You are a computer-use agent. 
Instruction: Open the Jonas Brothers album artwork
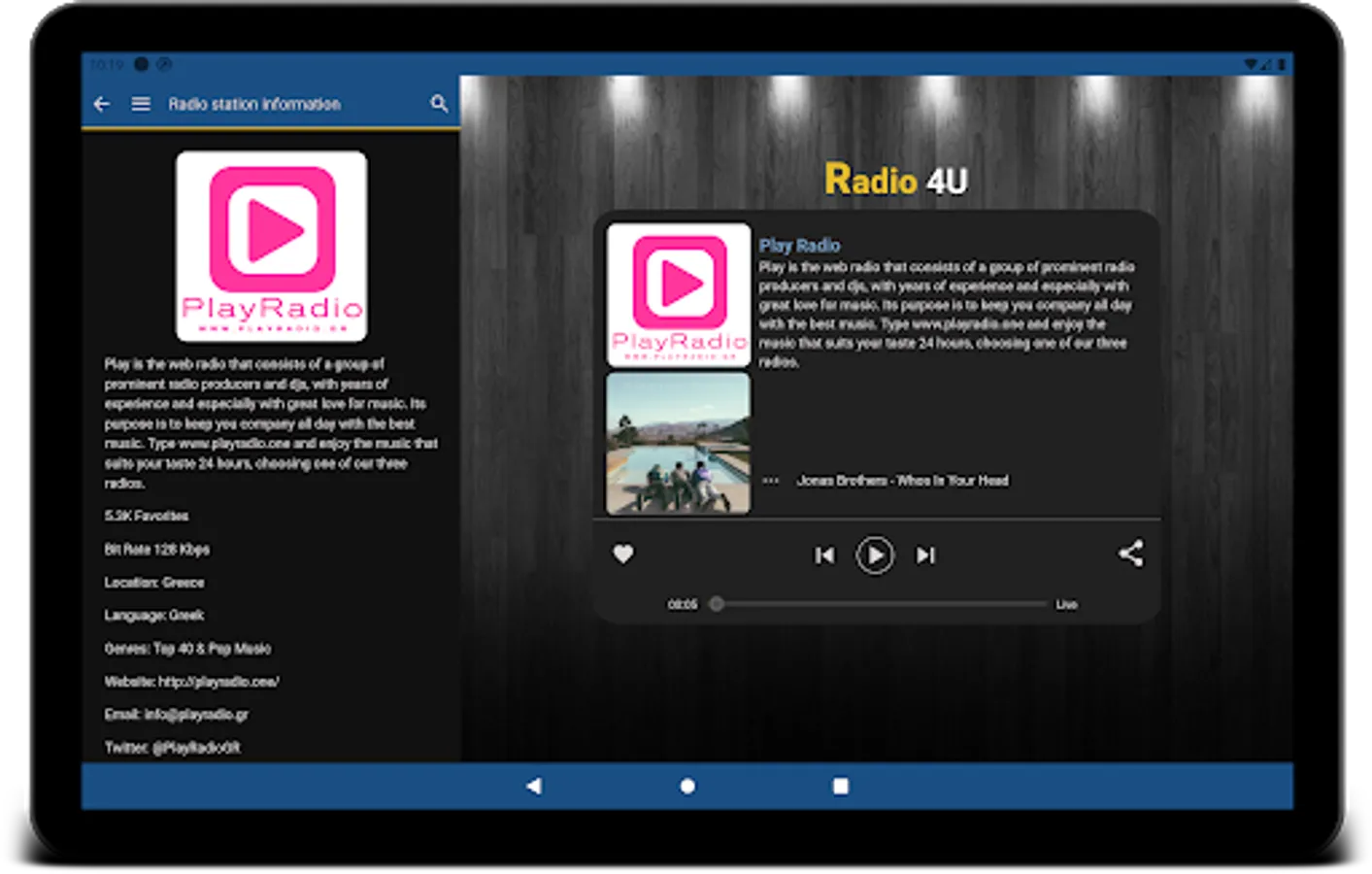(679, 444)
